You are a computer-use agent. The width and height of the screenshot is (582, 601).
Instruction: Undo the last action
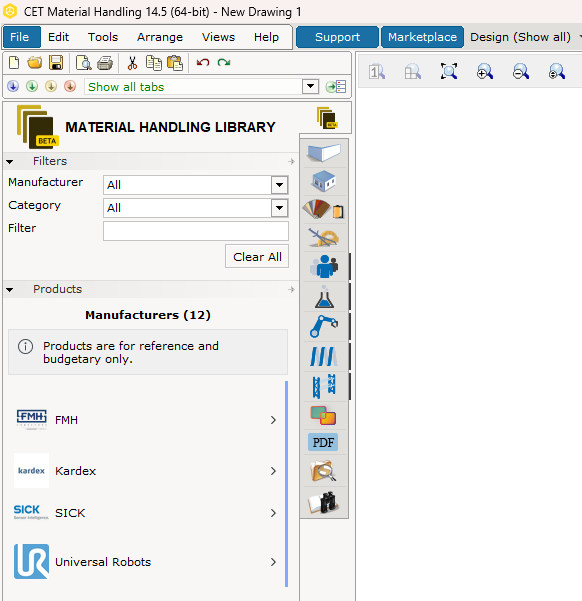pos(203,62)
